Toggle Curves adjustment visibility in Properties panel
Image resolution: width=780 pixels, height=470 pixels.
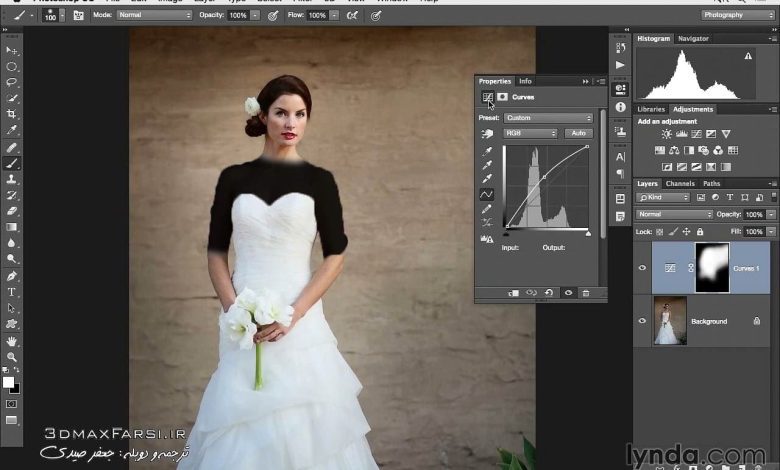click(568, 293)
